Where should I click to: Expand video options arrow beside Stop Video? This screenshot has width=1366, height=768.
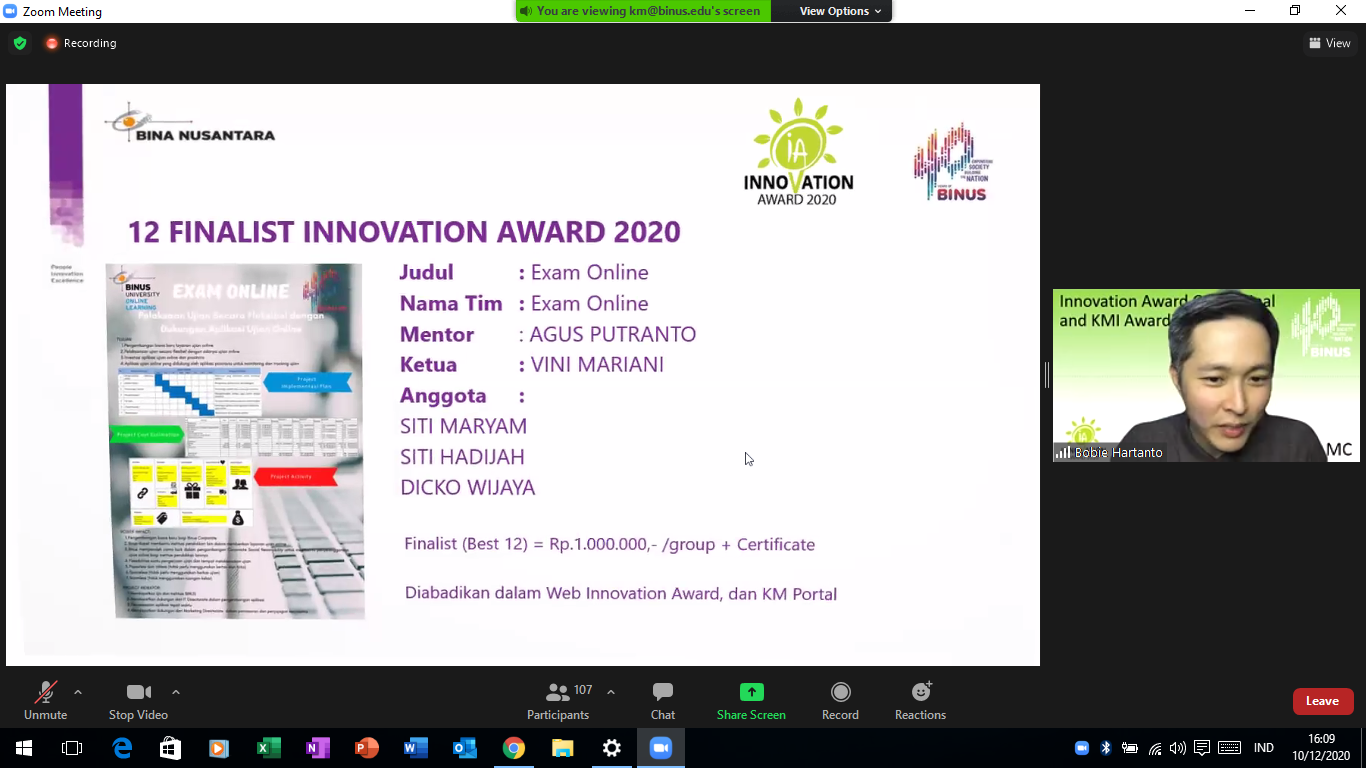click(176, 692)
